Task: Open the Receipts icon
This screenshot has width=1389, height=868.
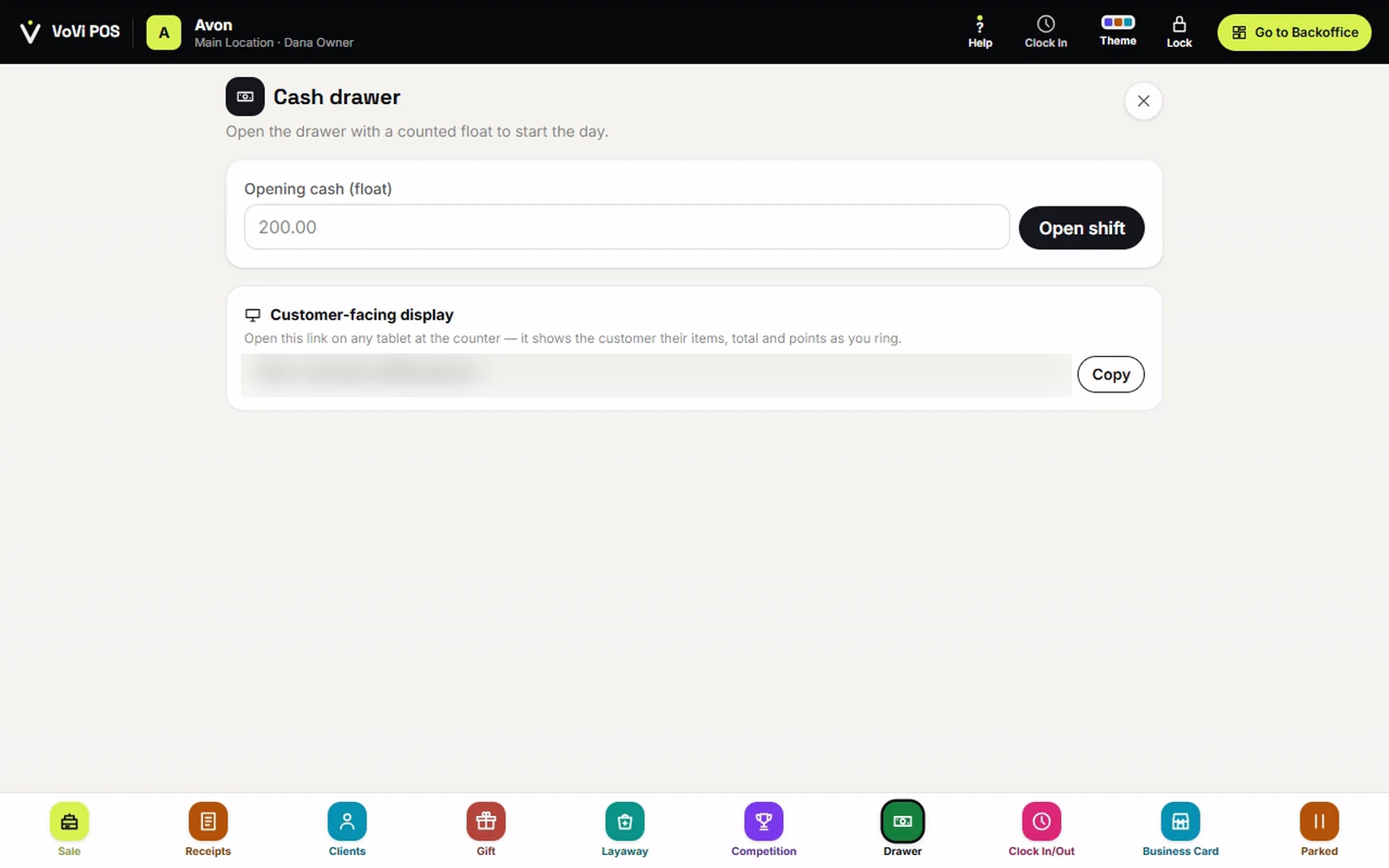Action: tap(208, 821)
